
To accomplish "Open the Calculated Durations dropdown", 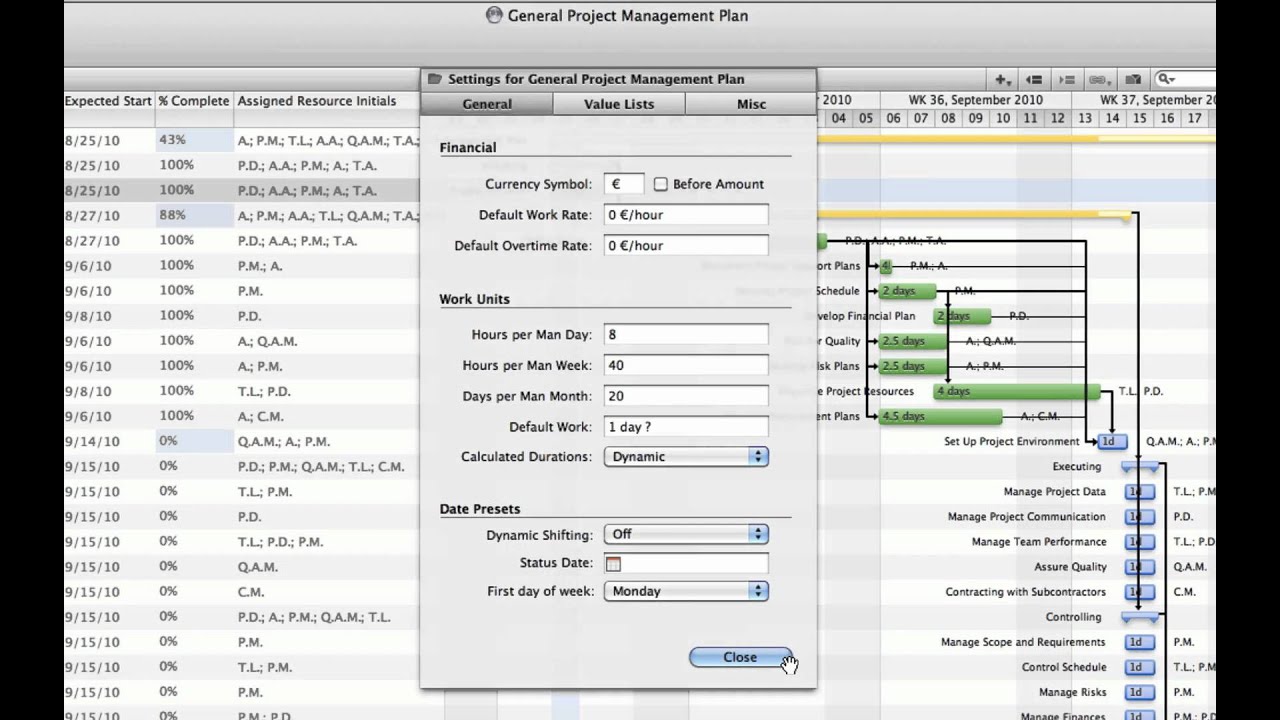I will (x=686, y=457).
